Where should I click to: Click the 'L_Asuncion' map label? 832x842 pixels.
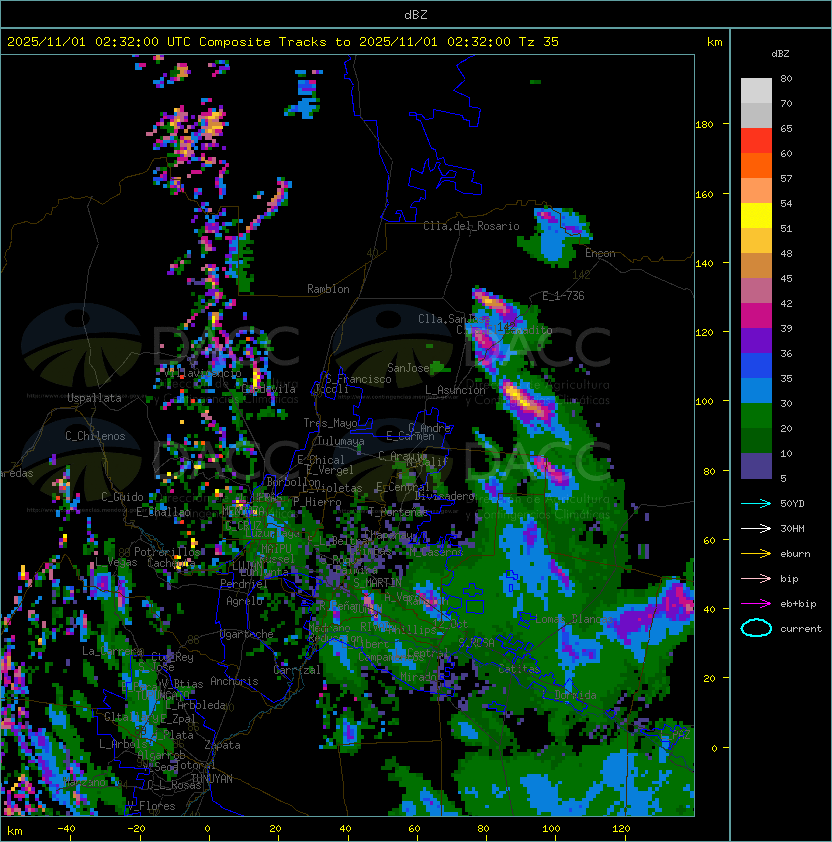(x=455, y=390)
